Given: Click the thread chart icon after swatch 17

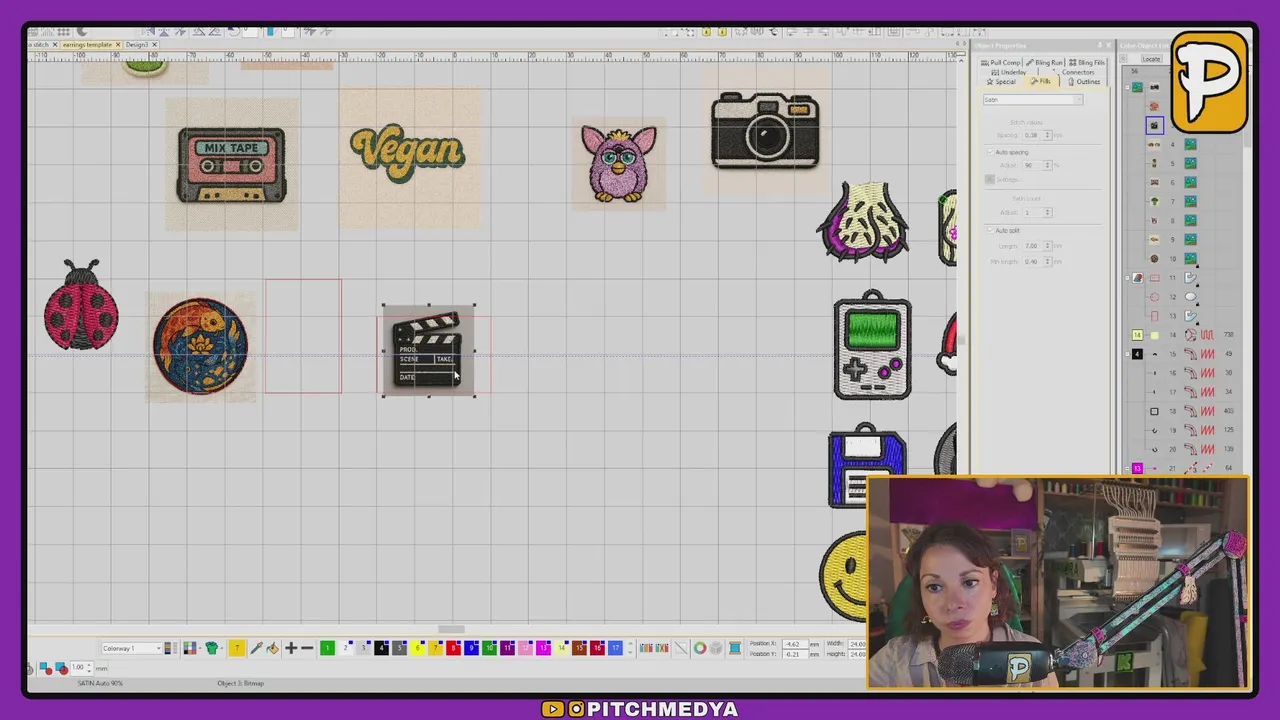Looking at the screenshot, I should [646, 648].
